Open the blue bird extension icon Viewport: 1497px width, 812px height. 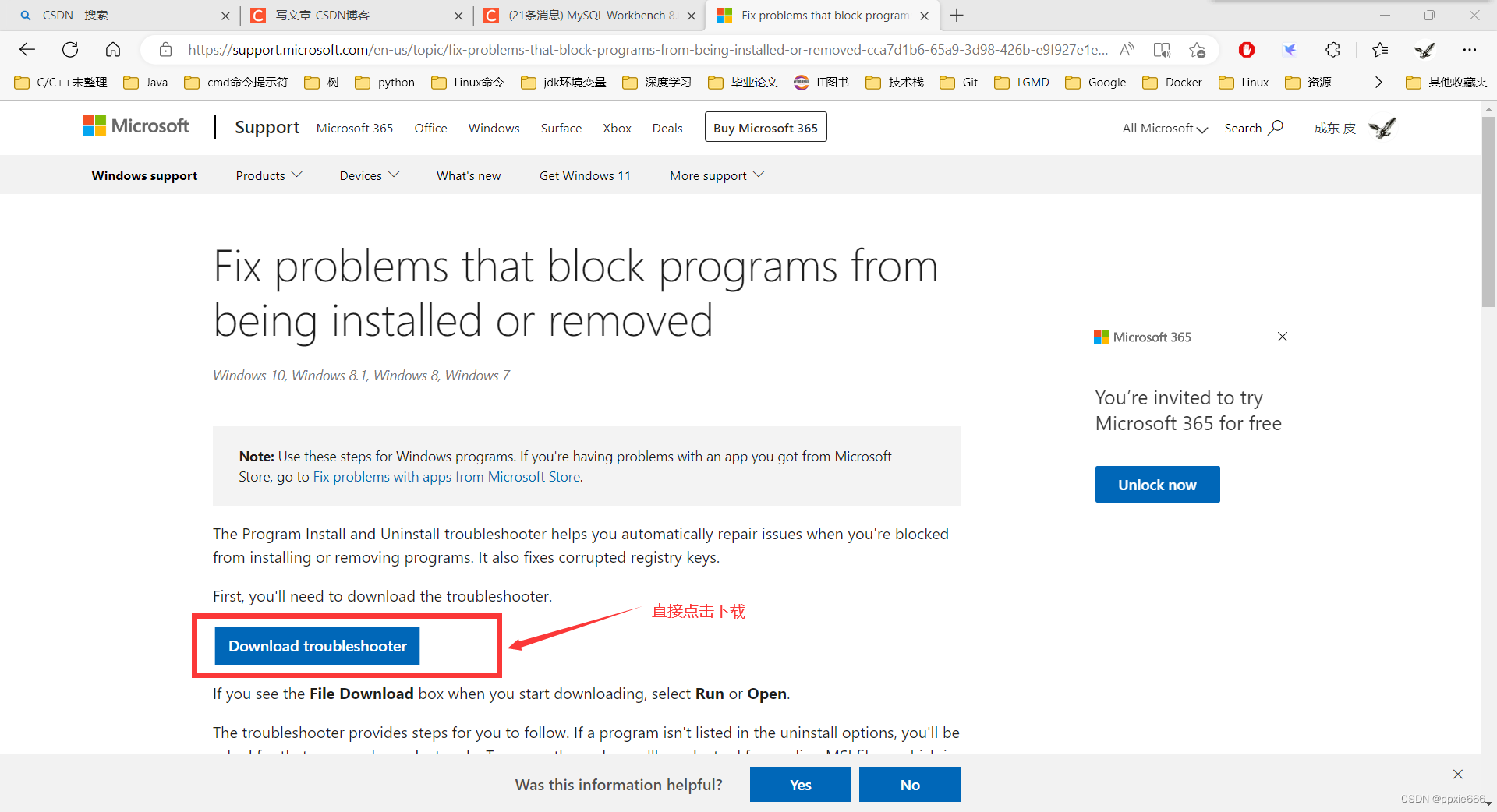click(x=1290, y=50)
